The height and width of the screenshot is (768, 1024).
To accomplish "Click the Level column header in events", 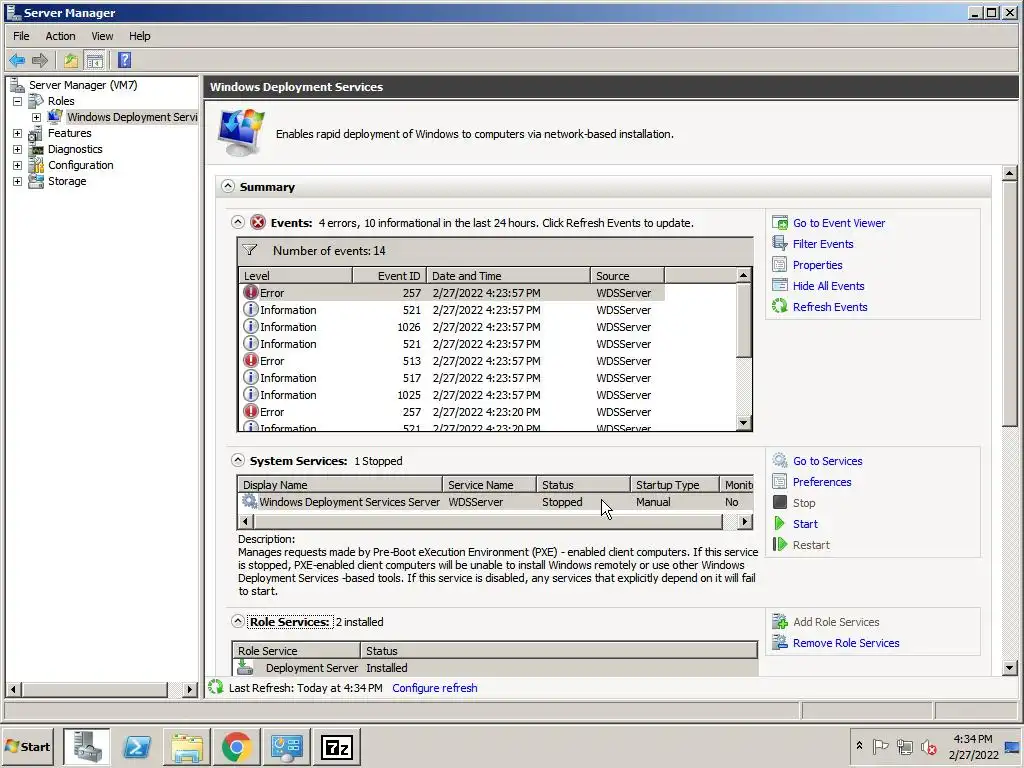I will (296, 276).
